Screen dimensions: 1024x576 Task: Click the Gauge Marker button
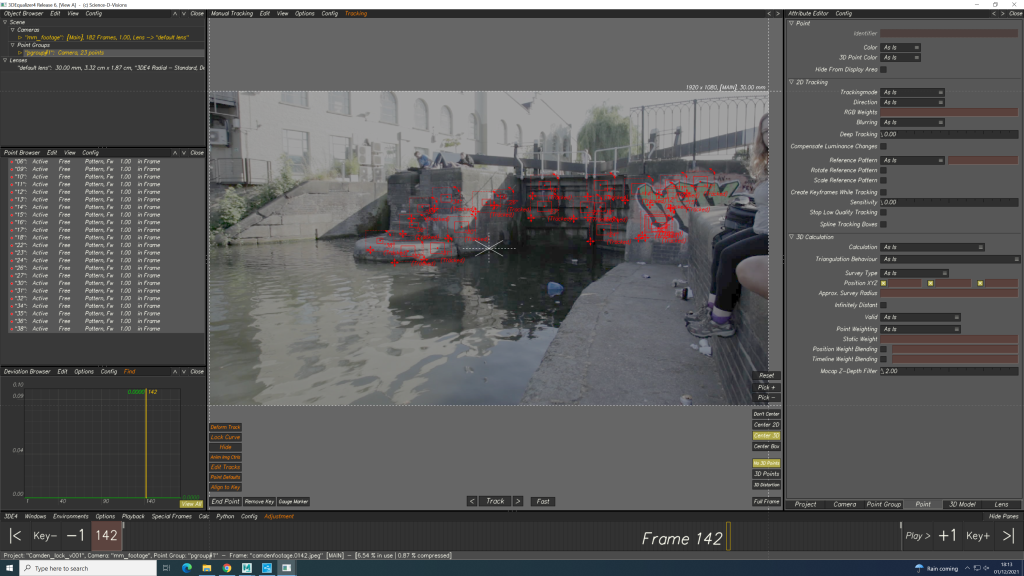pyautogui.click(x=293, y=502)
